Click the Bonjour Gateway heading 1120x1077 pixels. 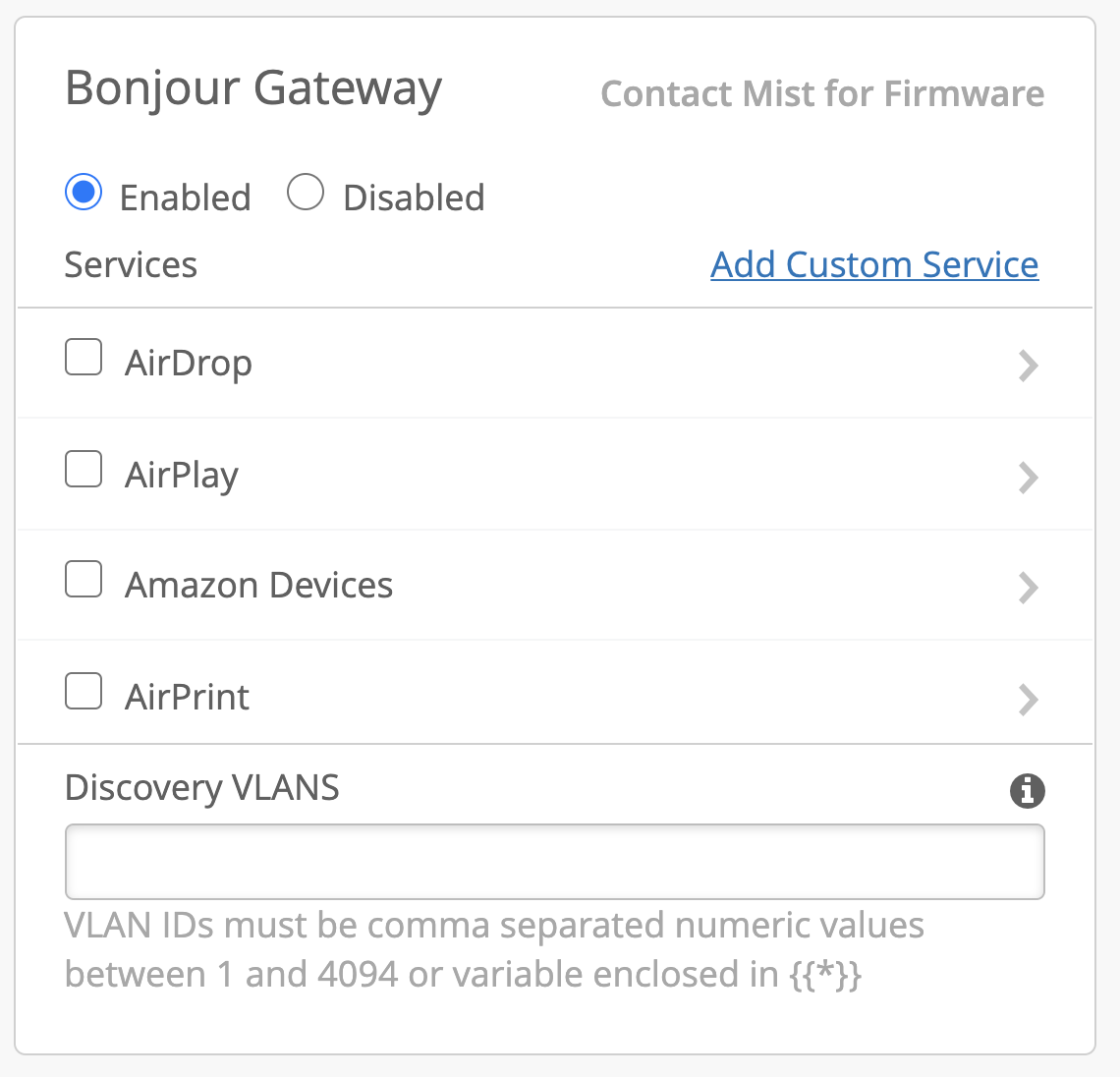253,88
